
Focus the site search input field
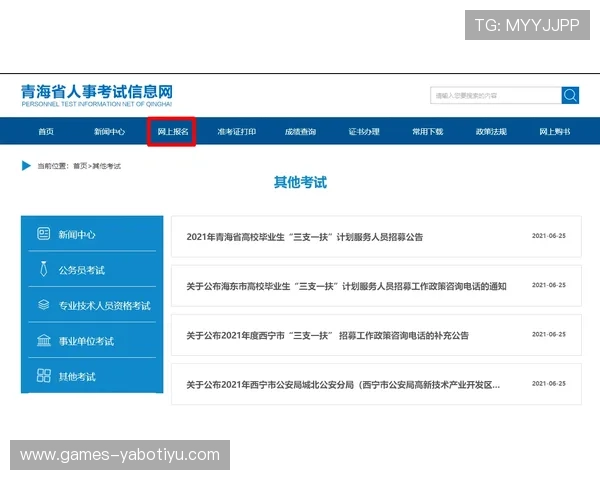click(x=496, y=95)
